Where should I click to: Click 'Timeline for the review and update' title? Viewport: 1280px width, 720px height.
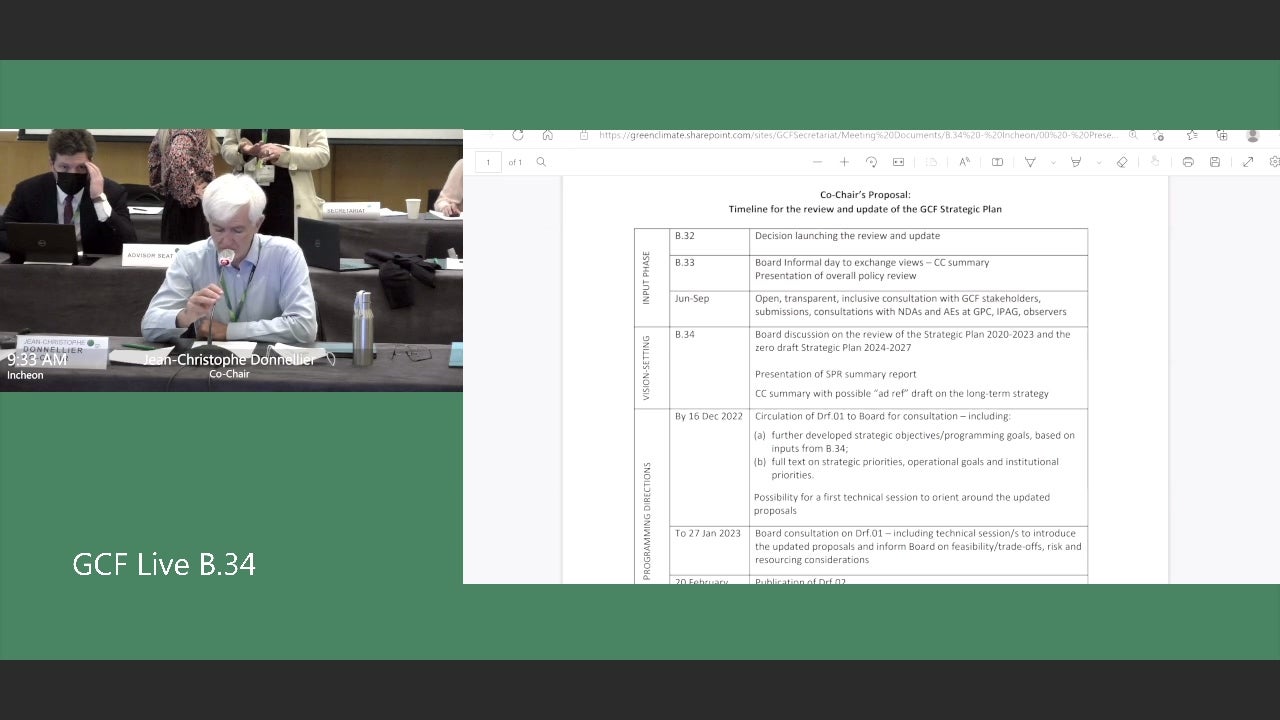pyautogui.click(x=865, y=209)
